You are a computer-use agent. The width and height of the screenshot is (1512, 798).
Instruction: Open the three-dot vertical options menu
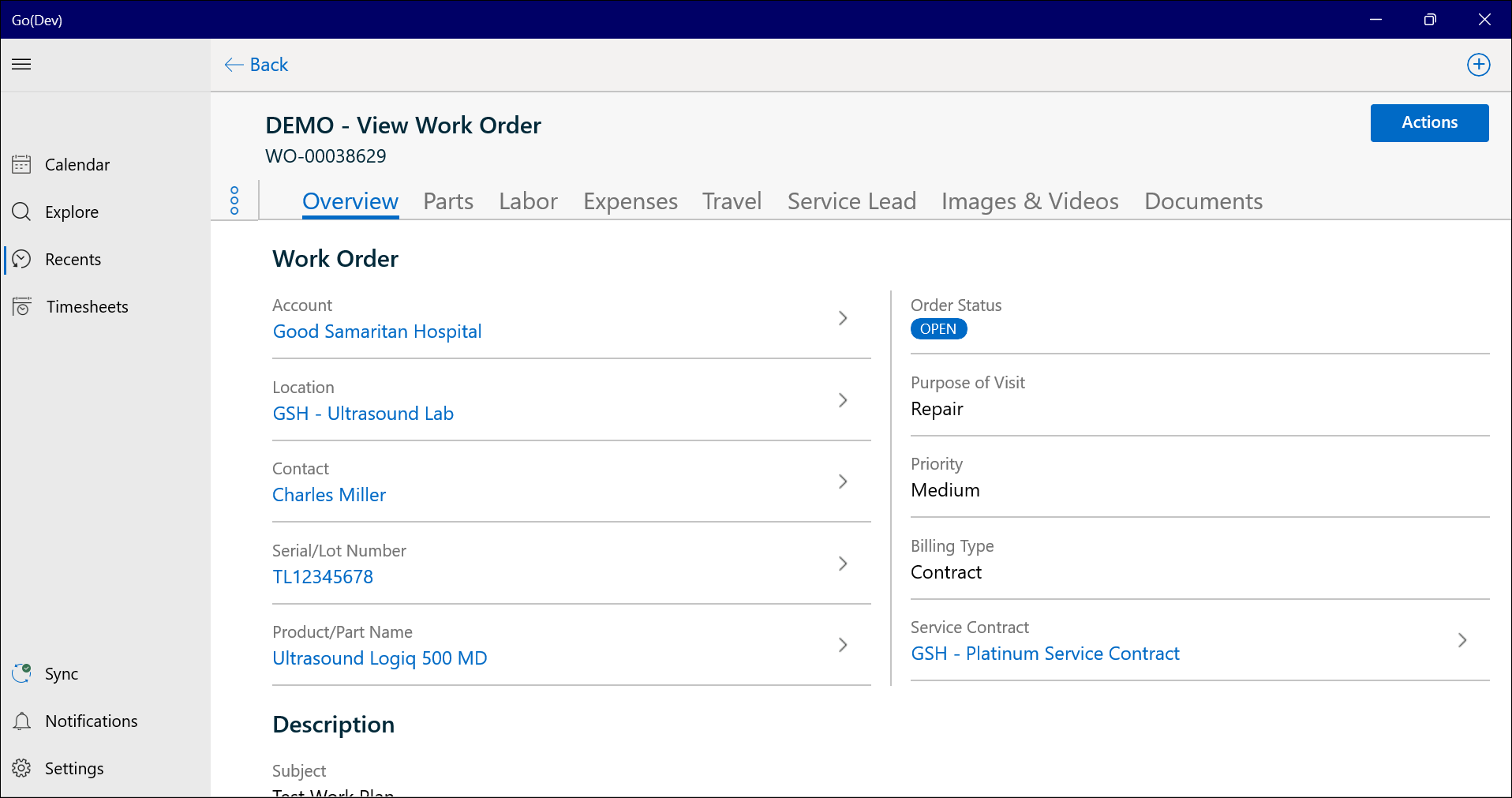(x=234, y=200)
